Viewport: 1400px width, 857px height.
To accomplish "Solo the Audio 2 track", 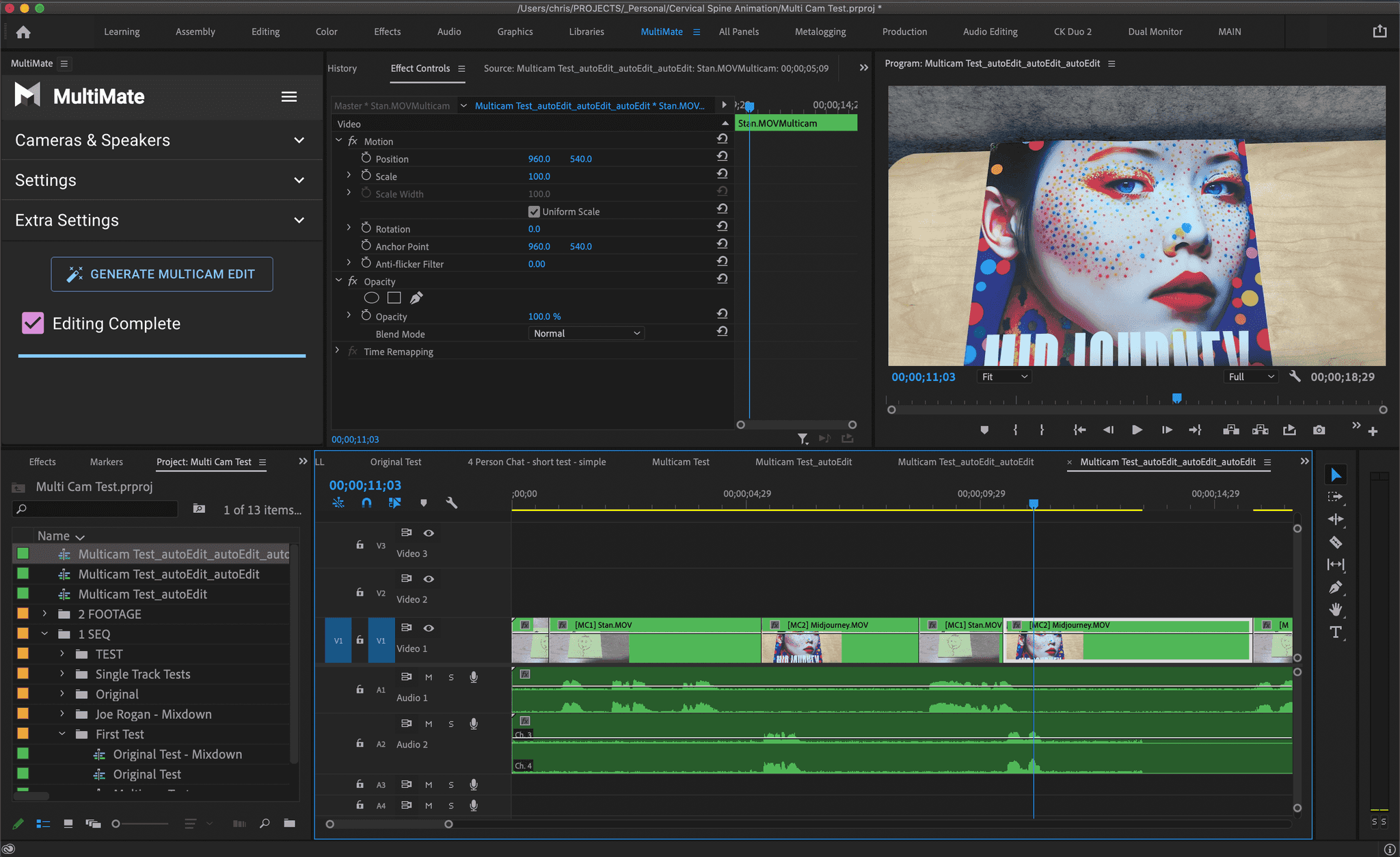I will pos(451,724).
